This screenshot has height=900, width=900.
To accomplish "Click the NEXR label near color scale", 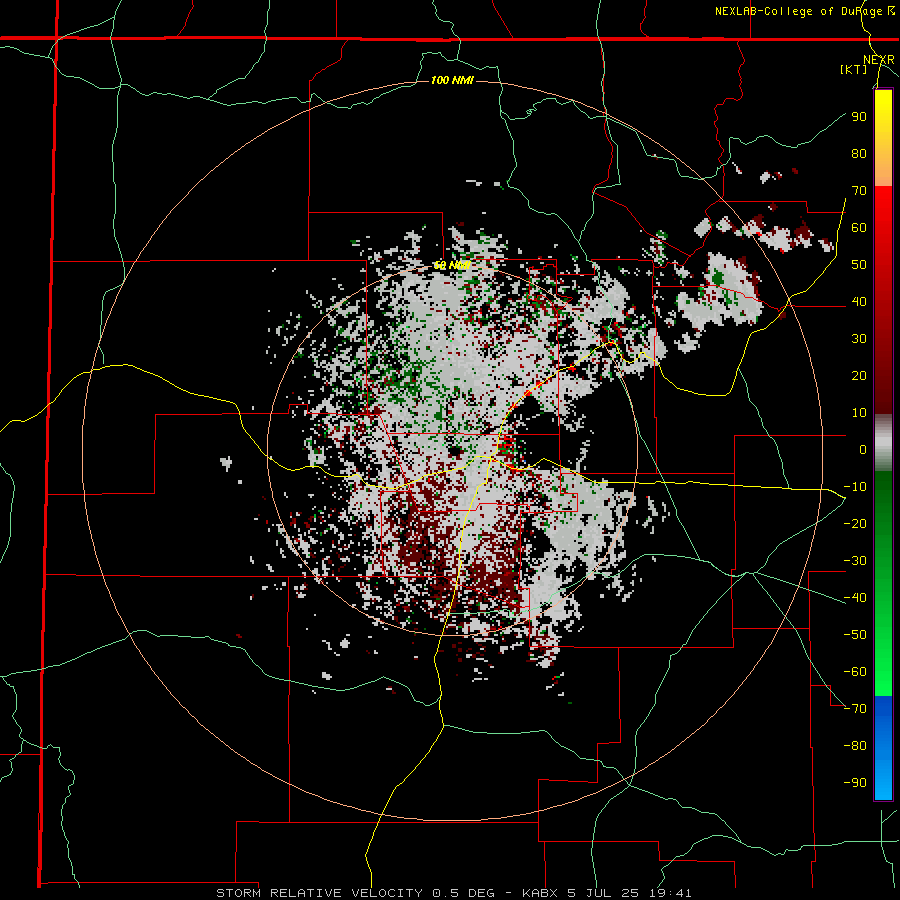I will tap(879, 60).
